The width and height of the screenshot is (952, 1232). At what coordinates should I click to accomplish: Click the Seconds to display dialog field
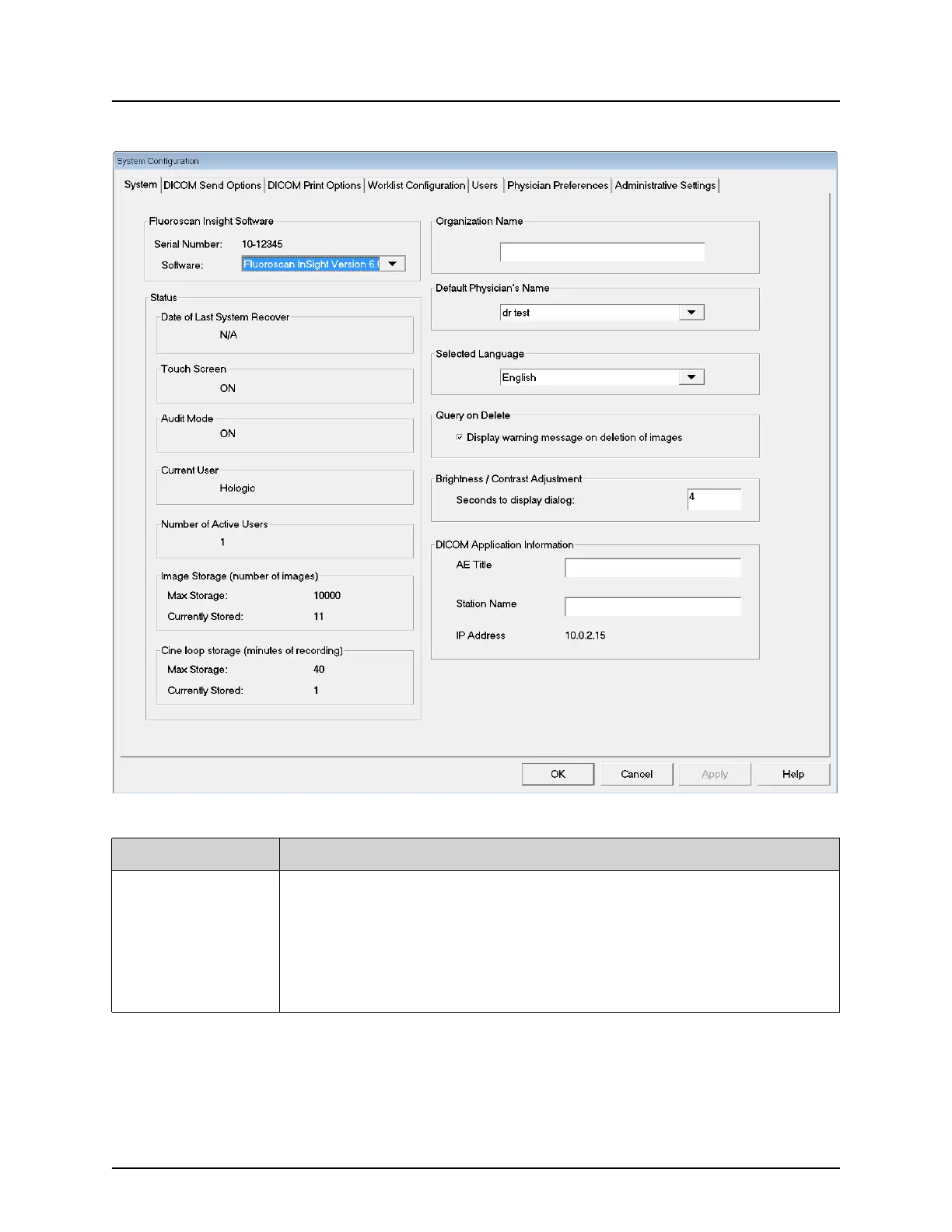pos(714,499)
